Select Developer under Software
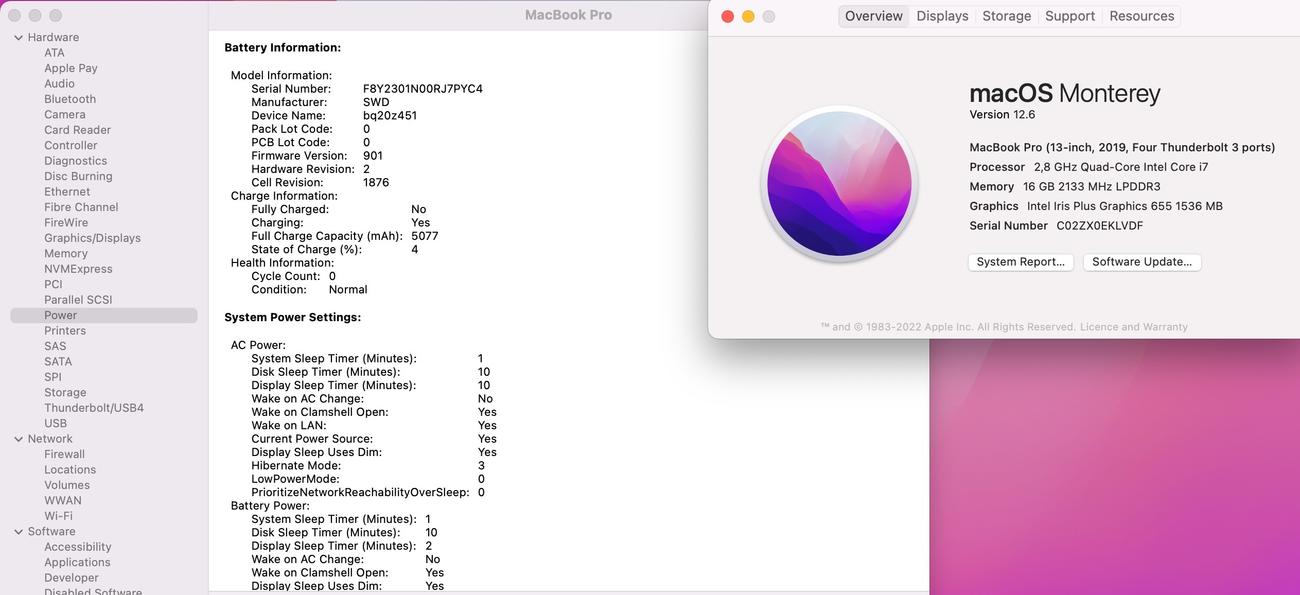This screenshot has width=1300, height=595. click(71, 578)
